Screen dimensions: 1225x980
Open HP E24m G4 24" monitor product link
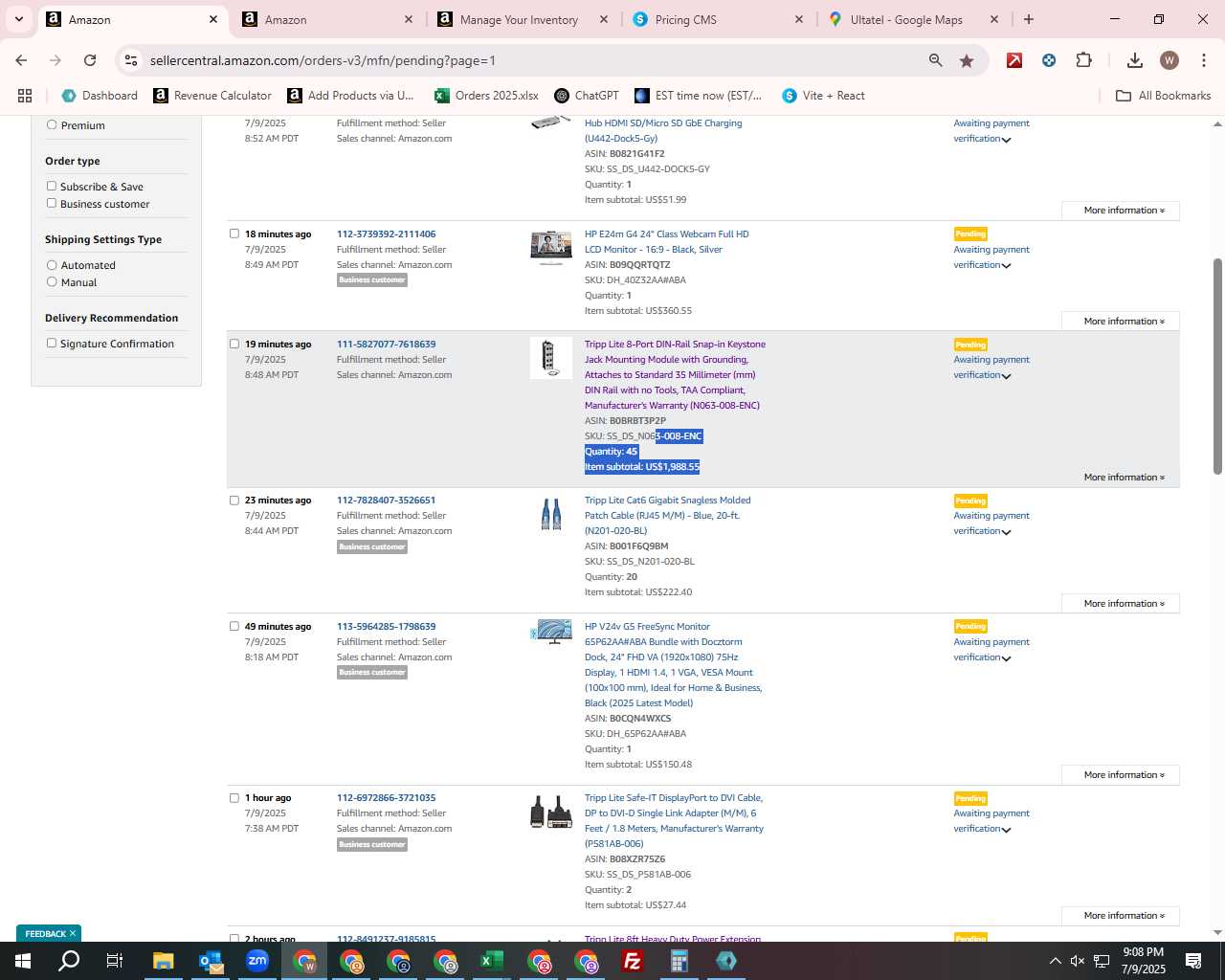(667, 241)
